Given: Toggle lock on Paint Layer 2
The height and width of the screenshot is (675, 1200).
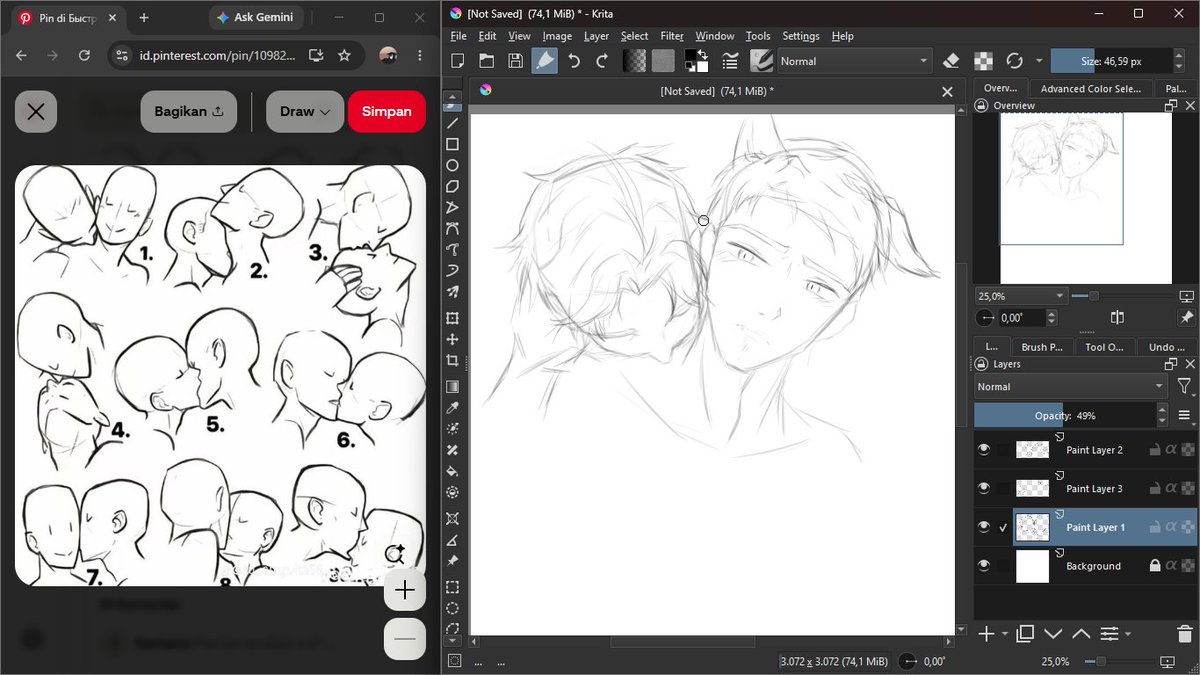Looking at the screenshot, I should point(1154,450).
